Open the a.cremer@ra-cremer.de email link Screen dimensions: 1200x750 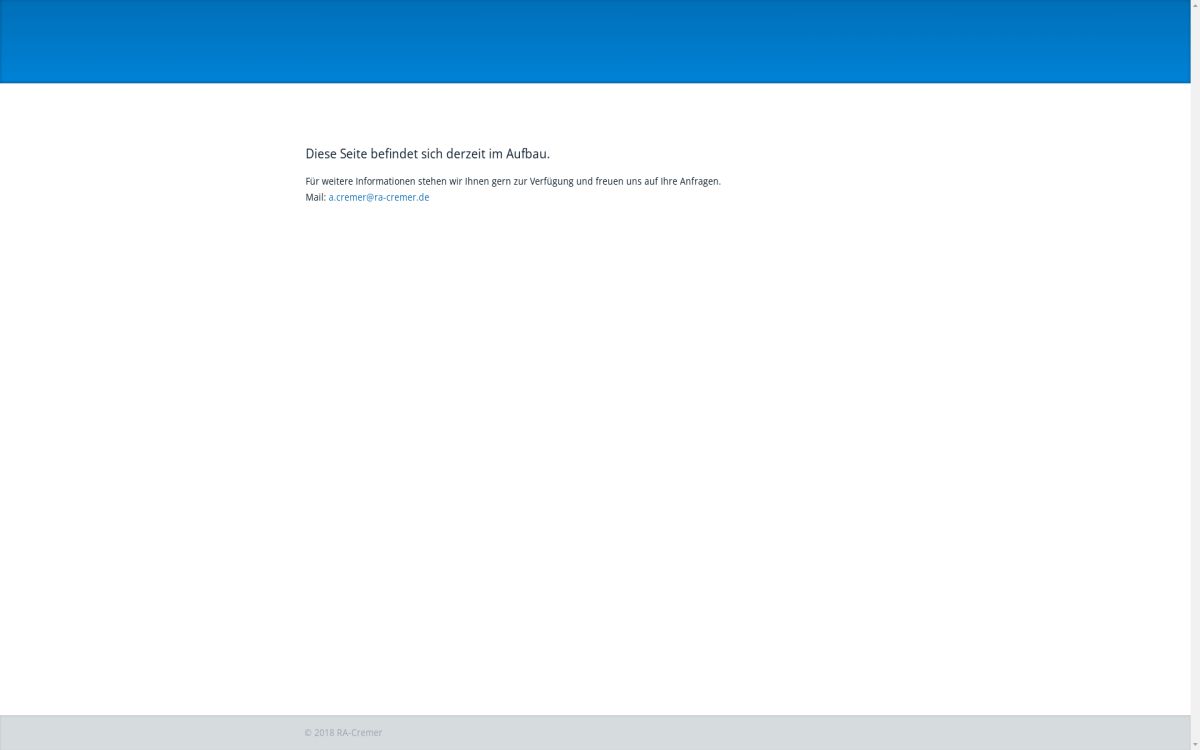click(x=378, y=197)
